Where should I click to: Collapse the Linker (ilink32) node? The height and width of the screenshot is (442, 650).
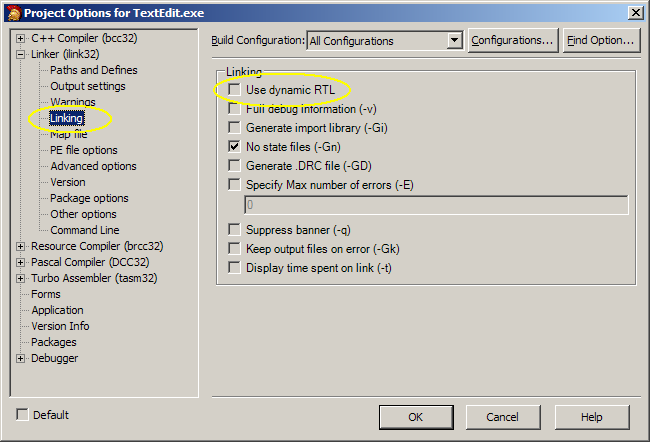[21, 54]
